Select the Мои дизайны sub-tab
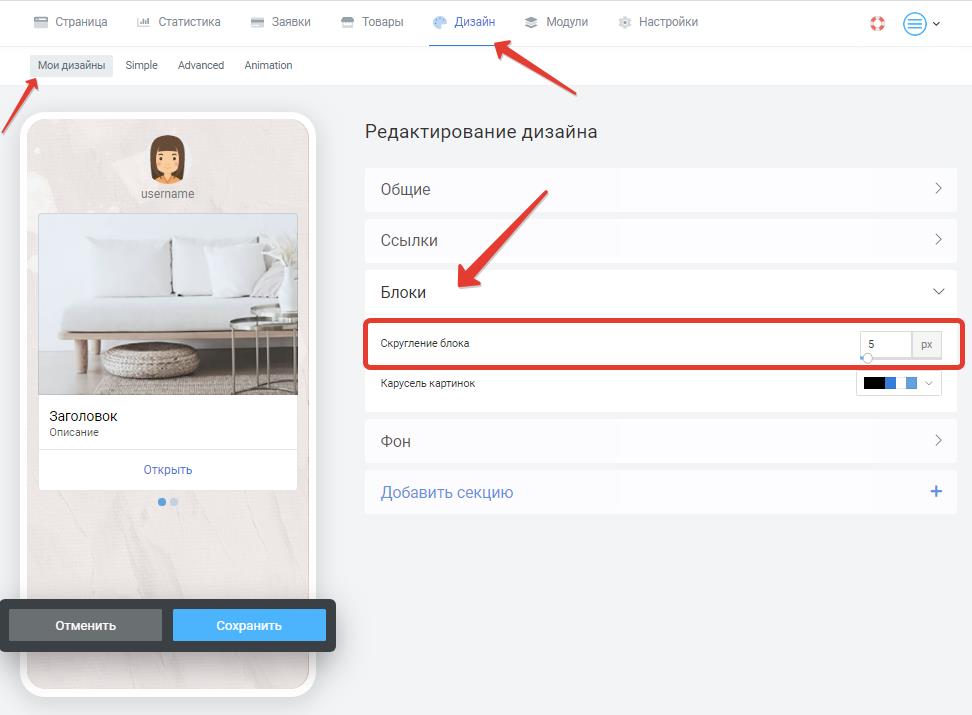The image size is (972, 715). [x=71, y=65]
